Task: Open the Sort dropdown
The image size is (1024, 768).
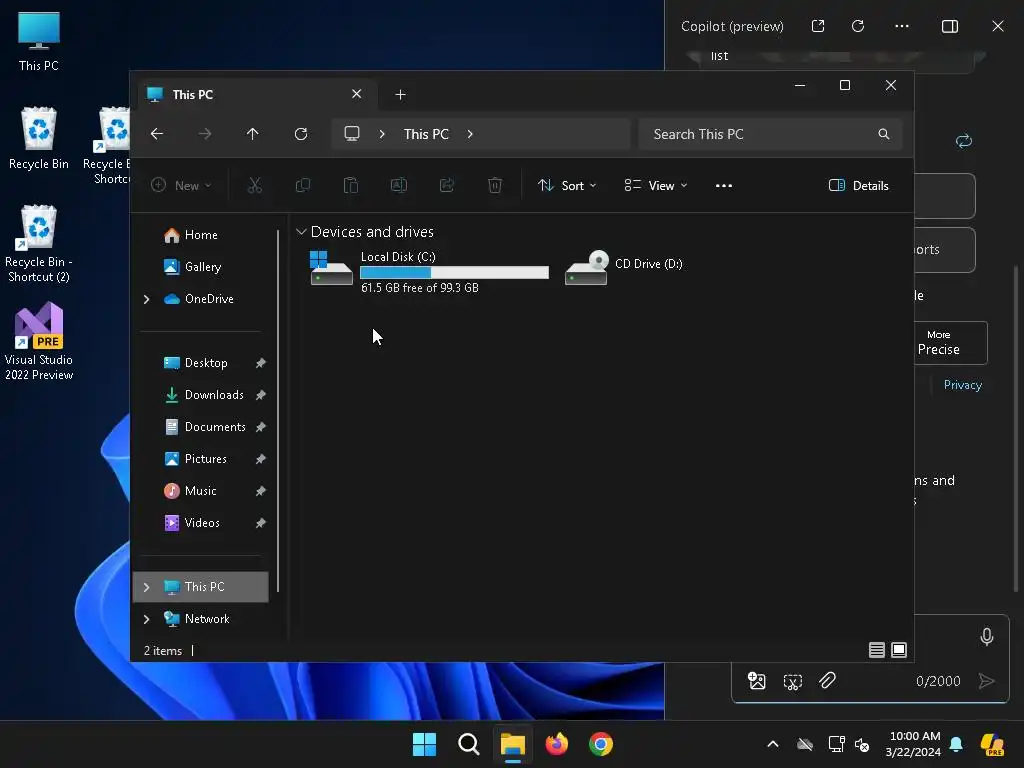Action: click(567, 185)
